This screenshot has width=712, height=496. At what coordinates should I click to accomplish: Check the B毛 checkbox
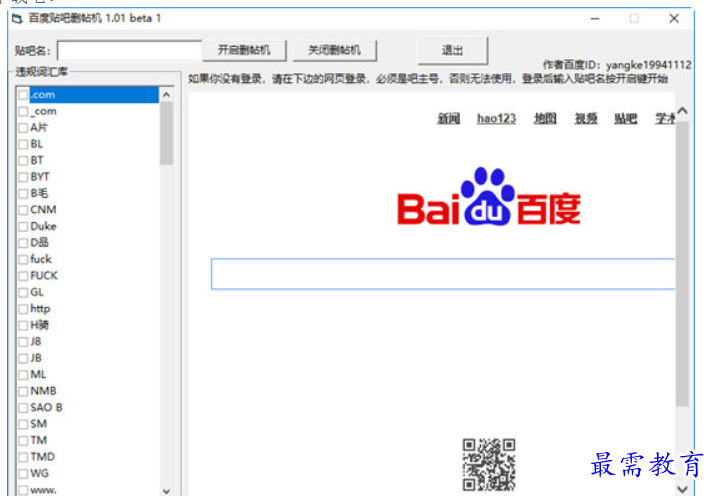coord(23,193)
